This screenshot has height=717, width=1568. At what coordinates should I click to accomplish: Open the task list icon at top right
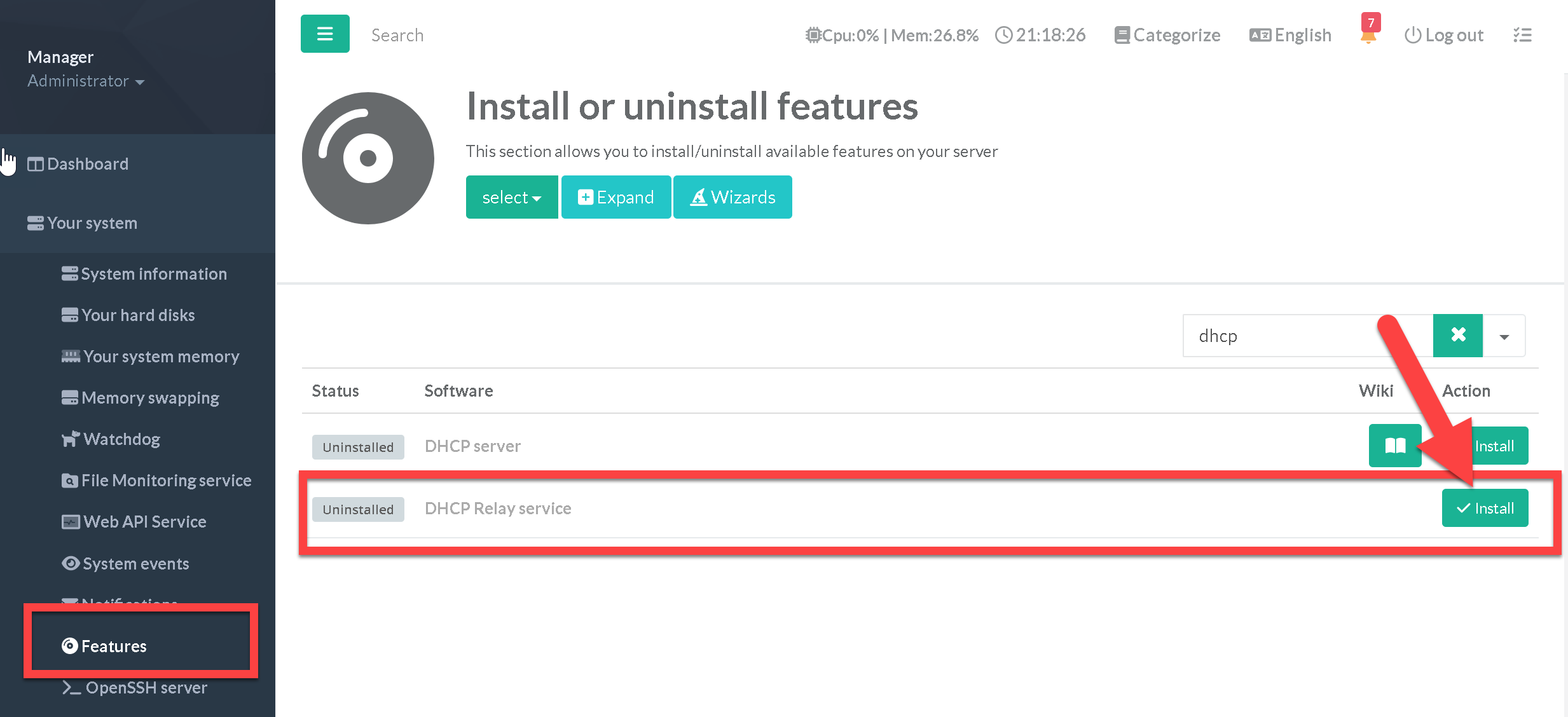[x=1522, y=35]
